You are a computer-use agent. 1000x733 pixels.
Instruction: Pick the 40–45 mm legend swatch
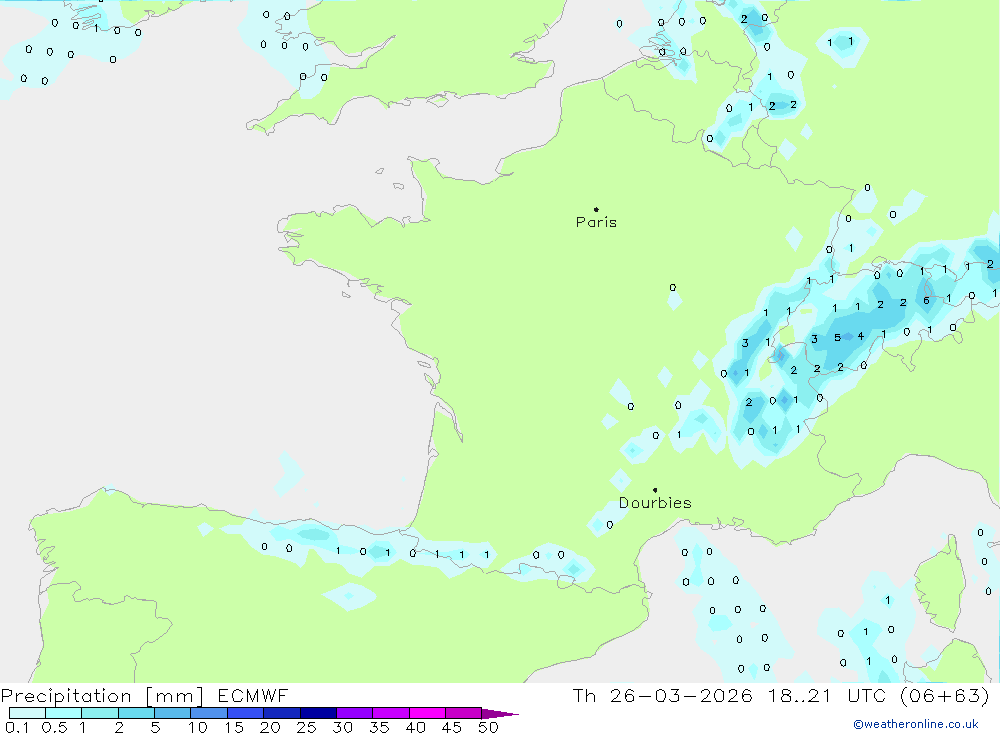coord(427,713)
